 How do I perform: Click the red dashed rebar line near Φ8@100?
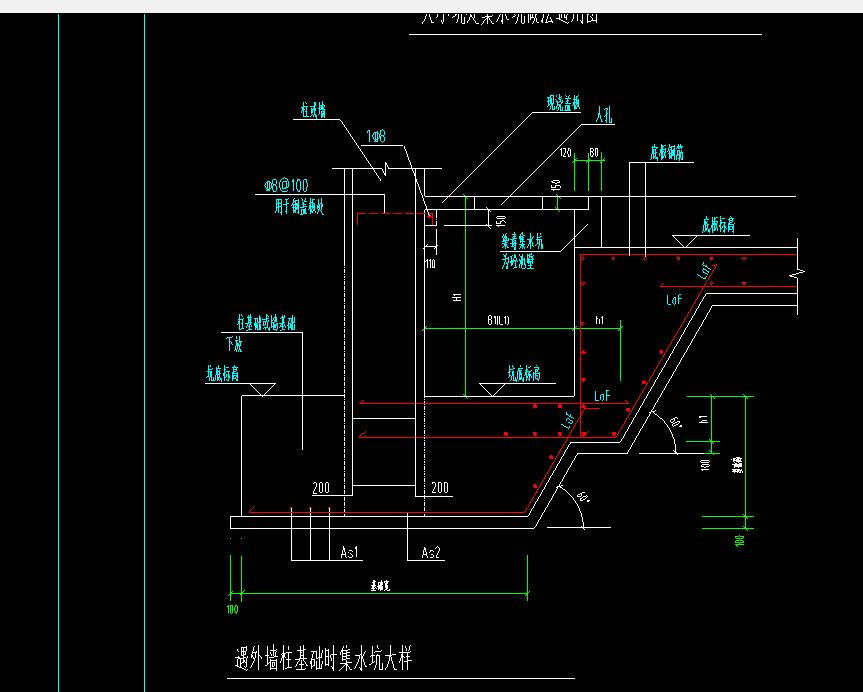(393, 216)
